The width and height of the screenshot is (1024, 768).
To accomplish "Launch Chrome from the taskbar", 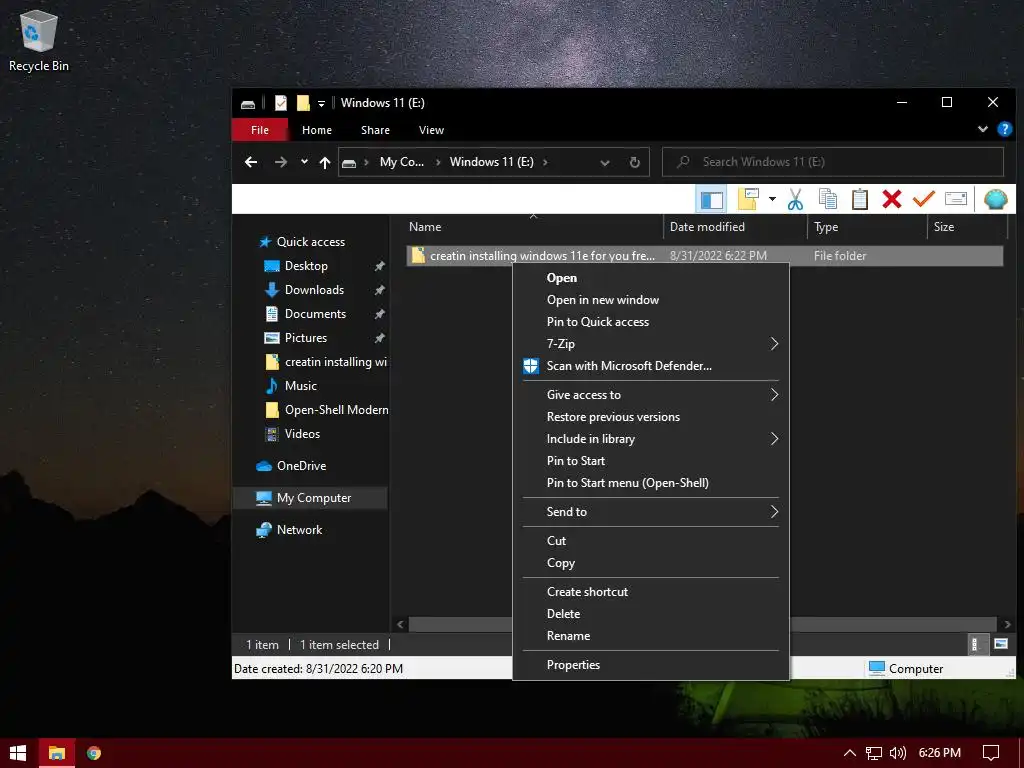I will point(94,753).
